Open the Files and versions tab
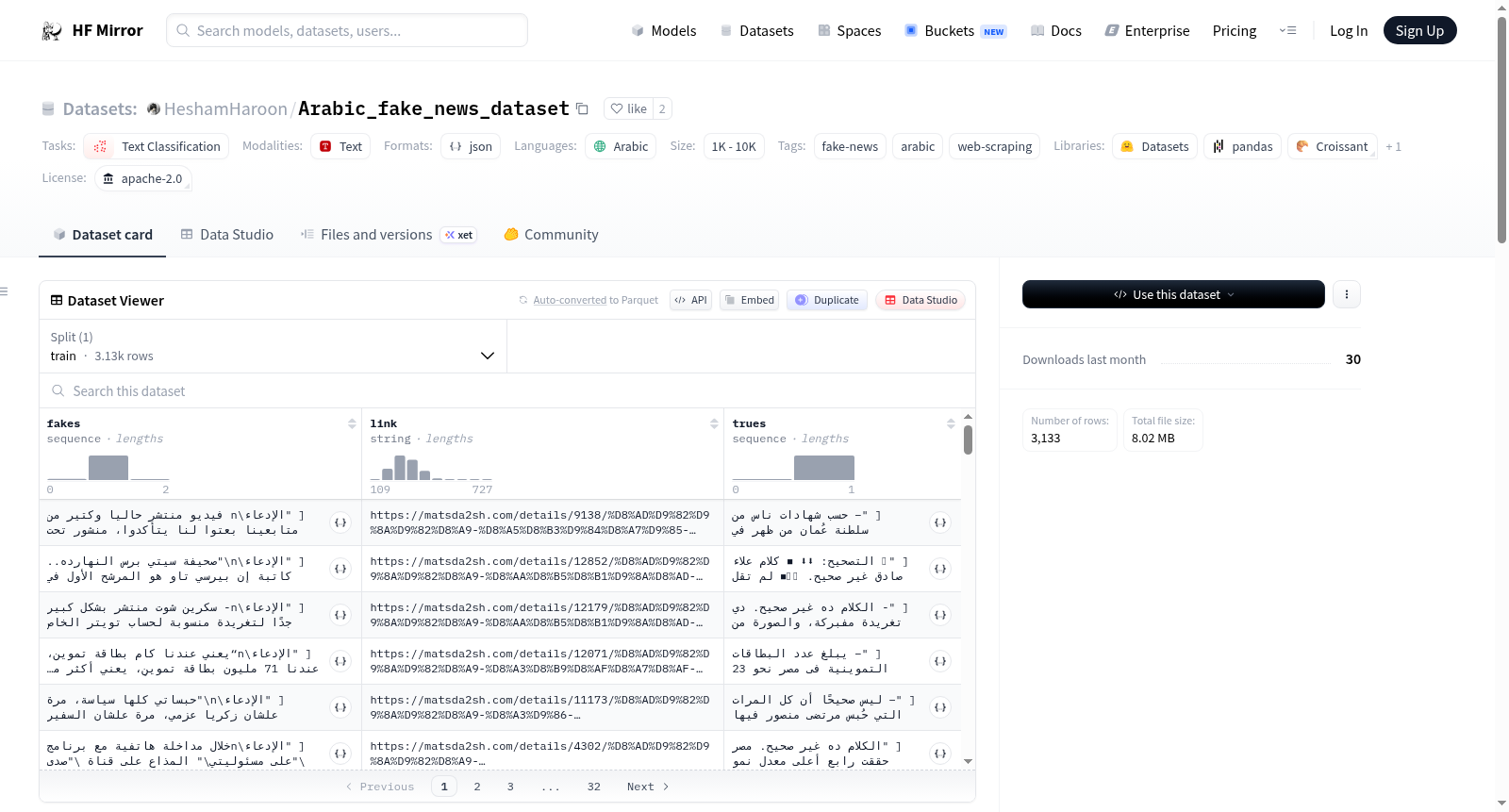 click(x=389, y=235)
